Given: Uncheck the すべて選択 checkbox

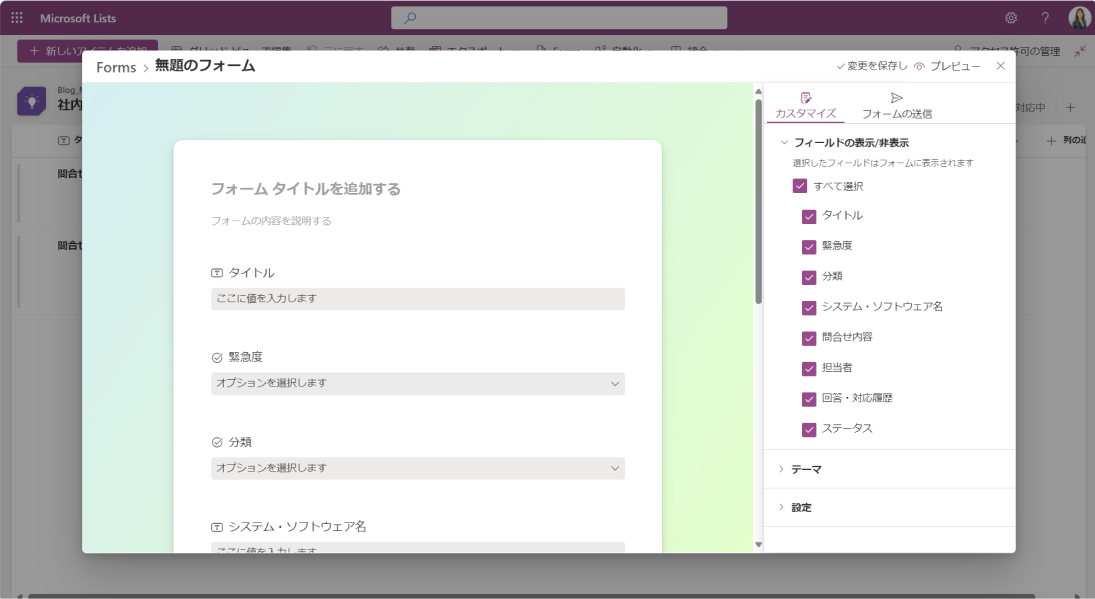Looking at the screenshot, I should 800,186.
